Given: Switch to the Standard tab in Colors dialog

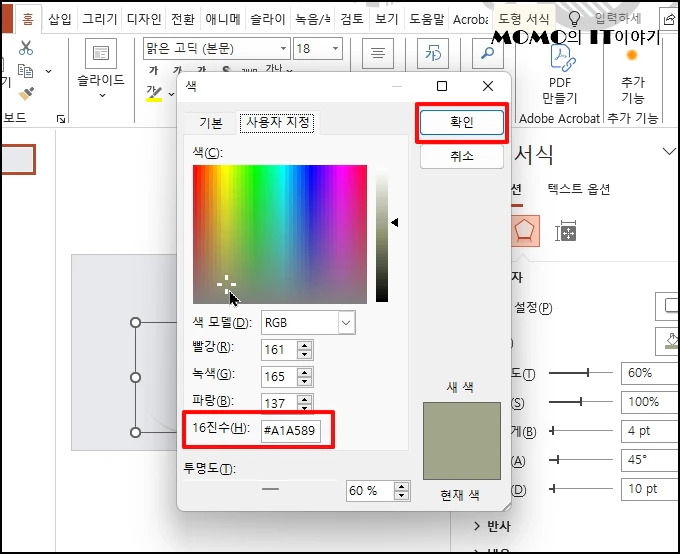Looking at the screenshot, I should click(x=211, y=123).
